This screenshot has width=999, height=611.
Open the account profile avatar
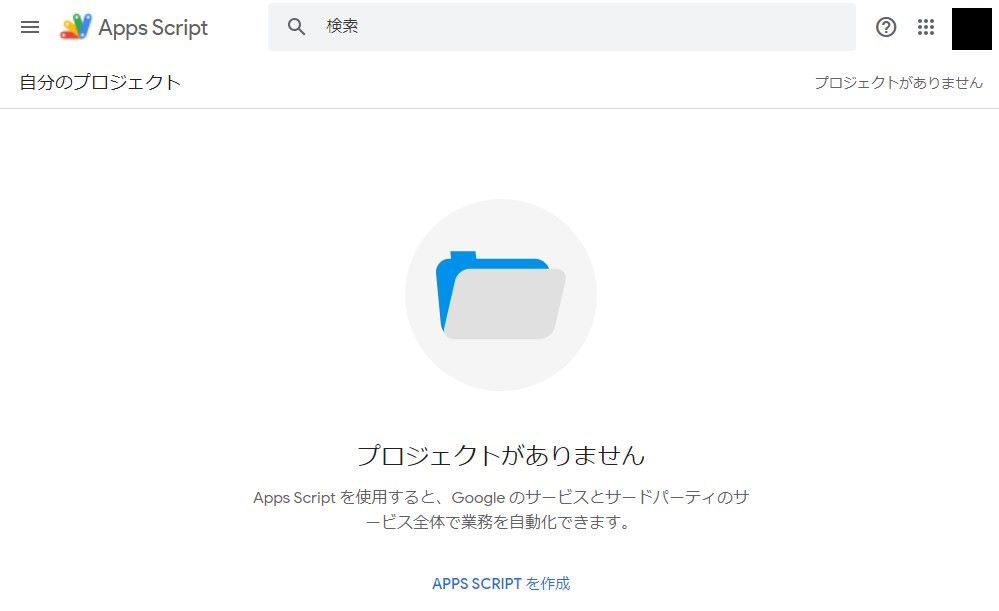[971, 28]
